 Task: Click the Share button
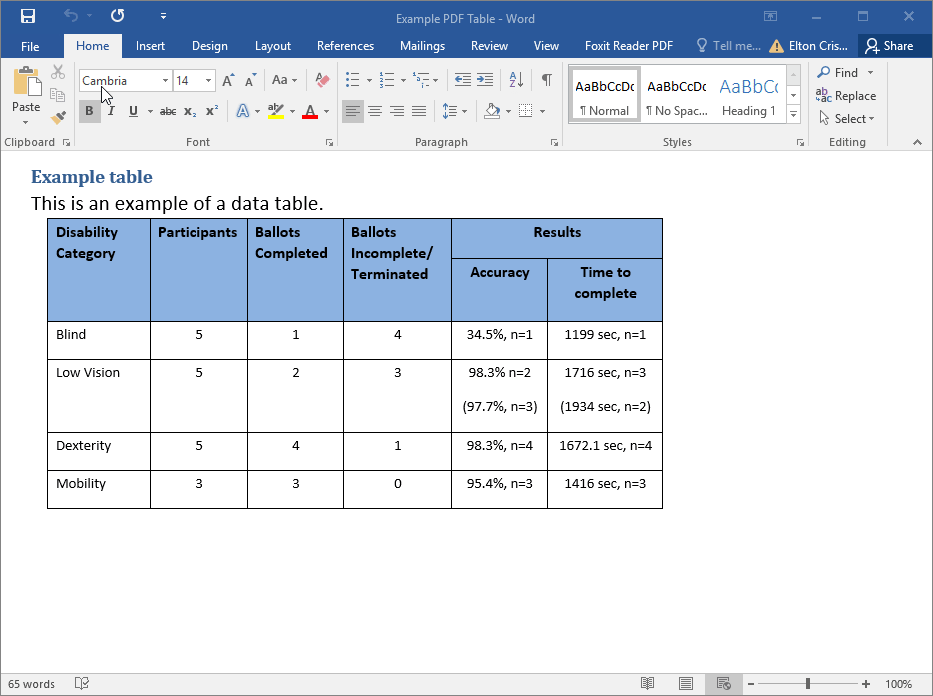coord(889,46)
